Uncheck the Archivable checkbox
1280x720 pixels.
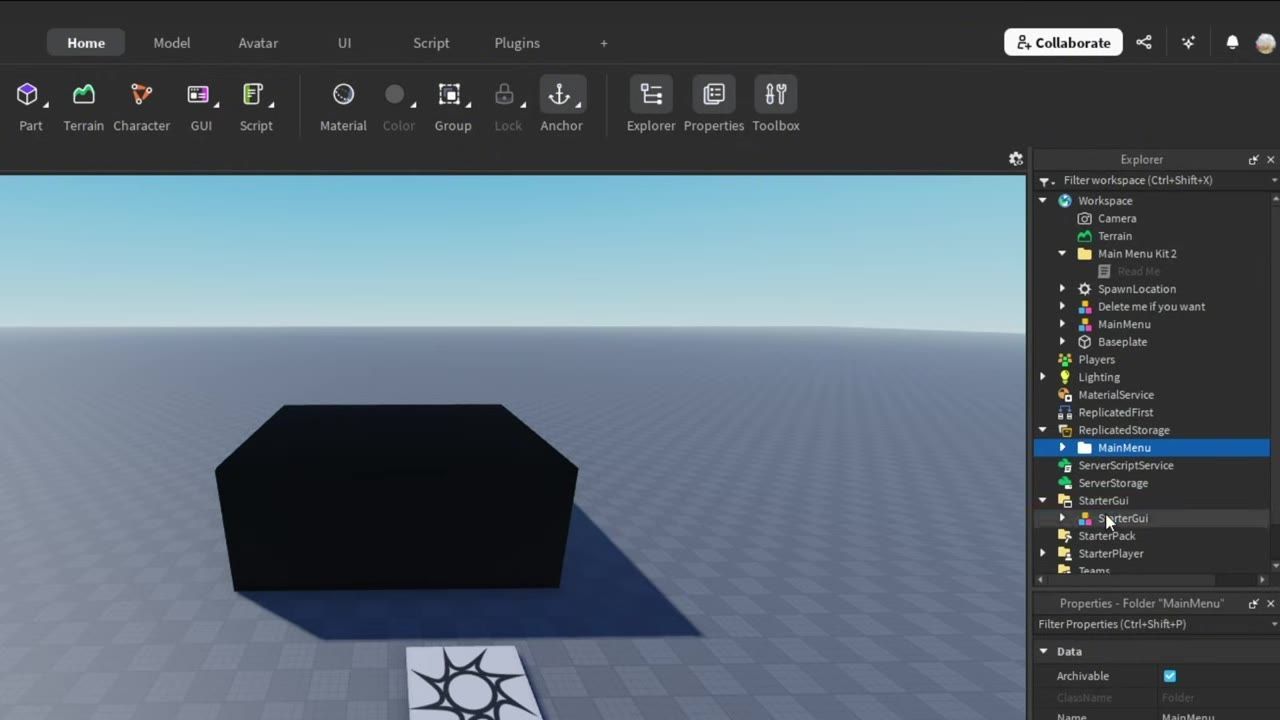1170,676
